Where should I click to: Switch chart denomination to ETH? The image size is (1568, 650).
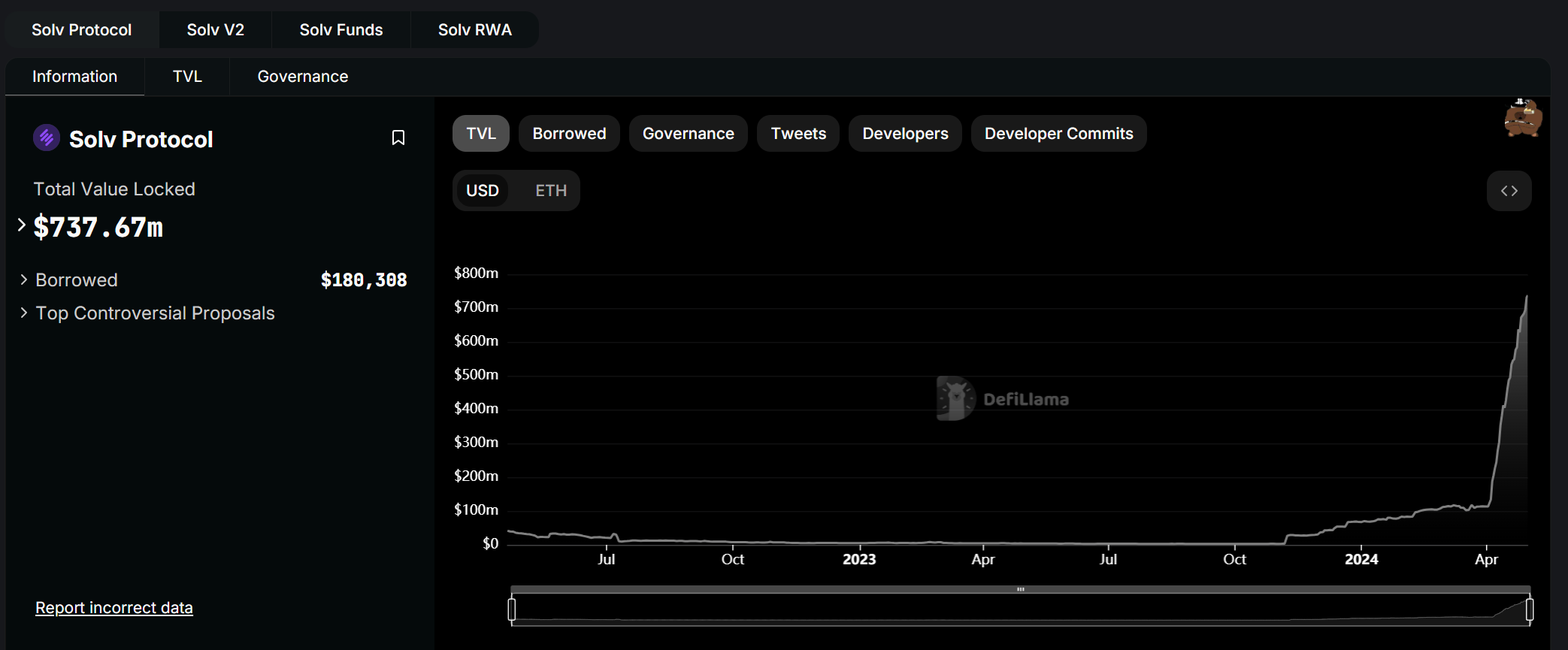coord(550,191)
